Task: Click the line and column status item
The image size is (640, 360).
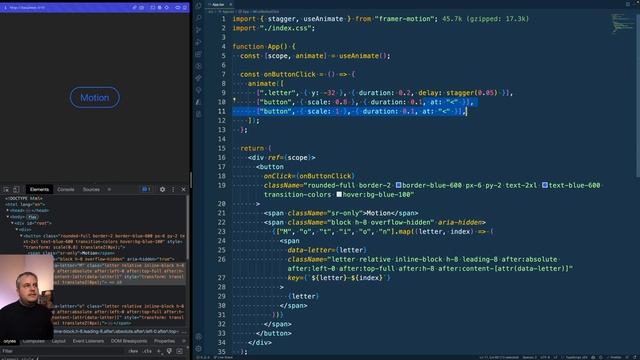Action: pos(499,358)
